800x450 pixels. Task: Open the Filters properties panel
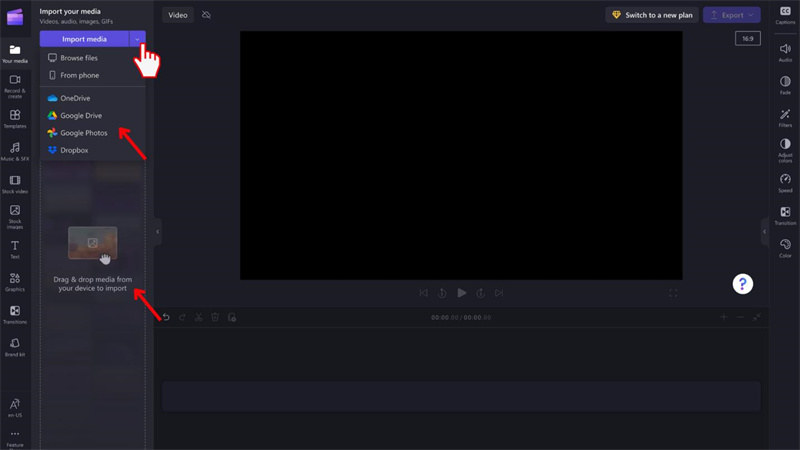click(x=785, y=118)
